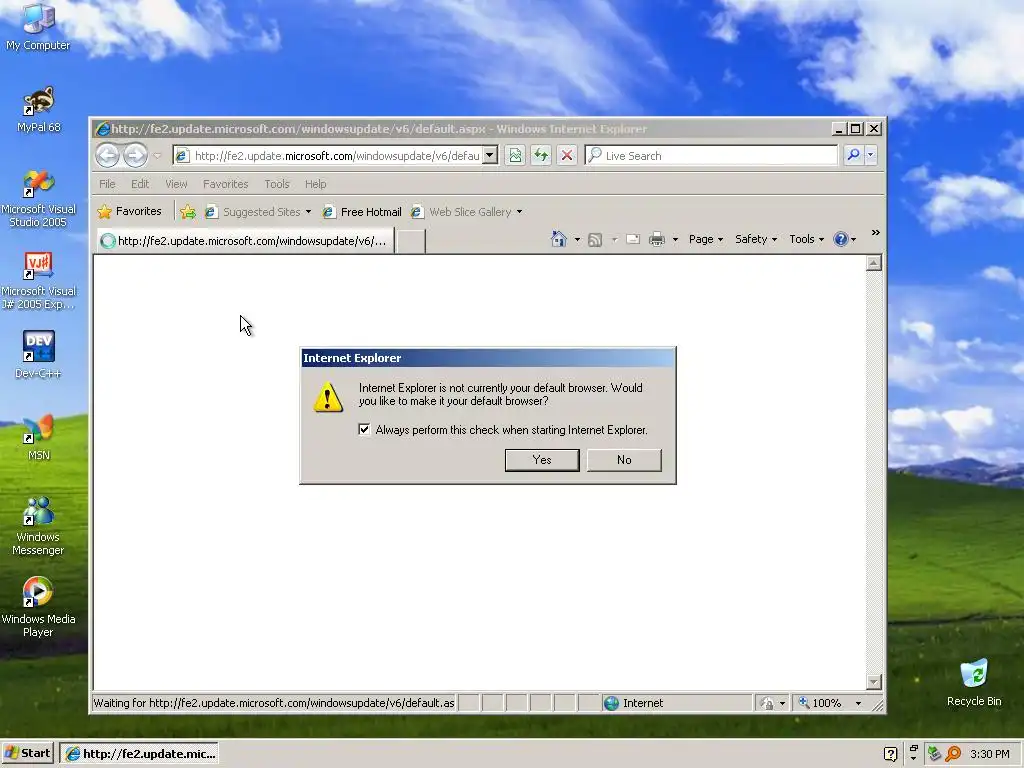This screenshot has width=1024, height=768.
Task: Click the search magnifier button
Action: [x=853, y=155]
